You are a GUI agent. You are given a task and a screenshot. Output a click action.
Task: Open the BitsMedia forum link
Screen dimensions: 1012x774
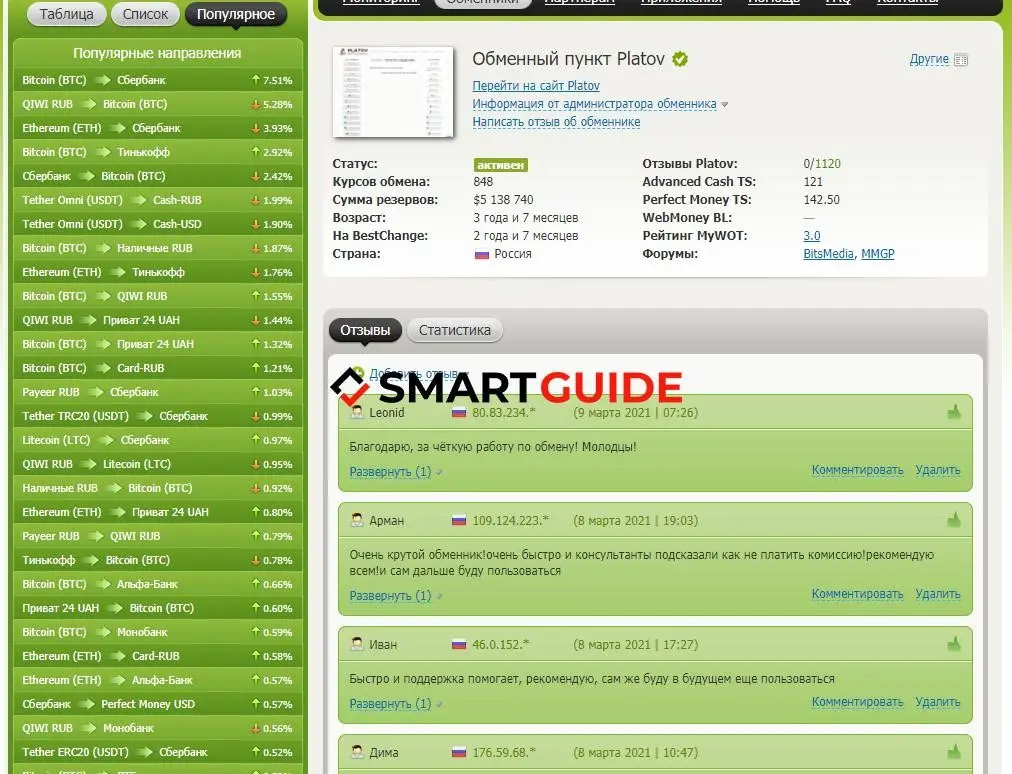click(828, 254)
